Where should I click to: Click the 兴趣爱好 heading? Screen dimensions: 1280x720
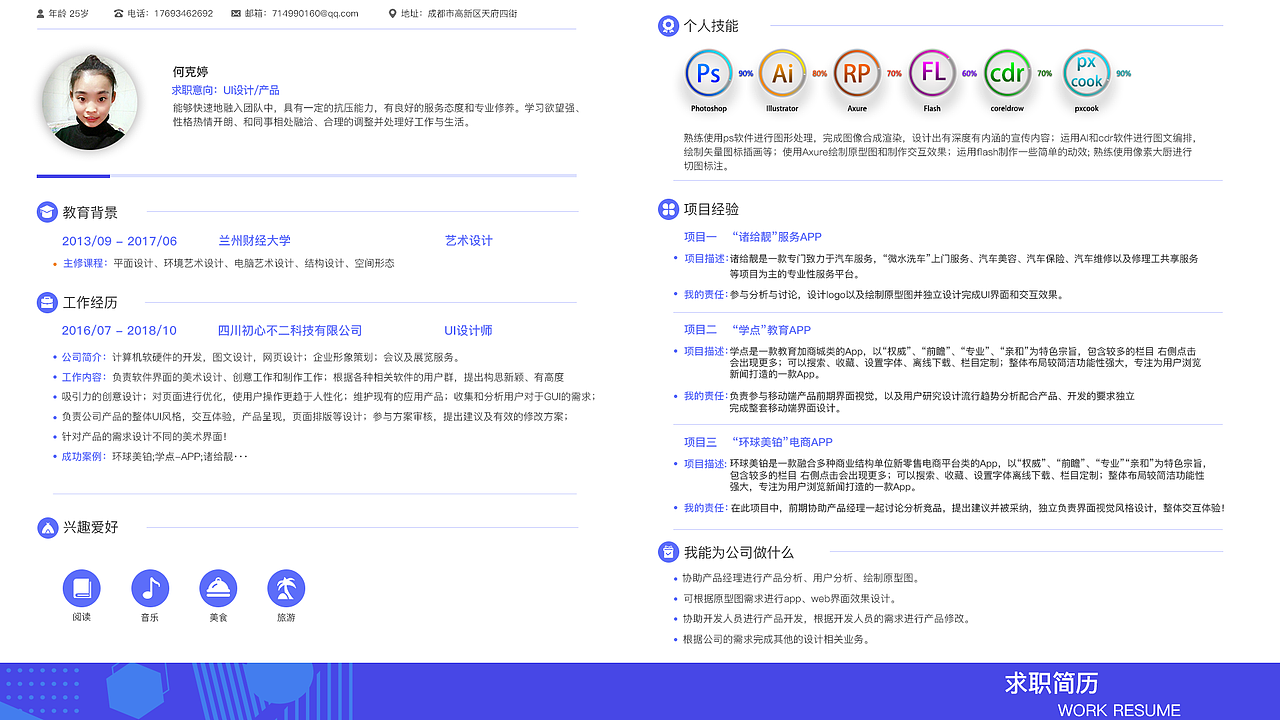[x=90, y=527]
